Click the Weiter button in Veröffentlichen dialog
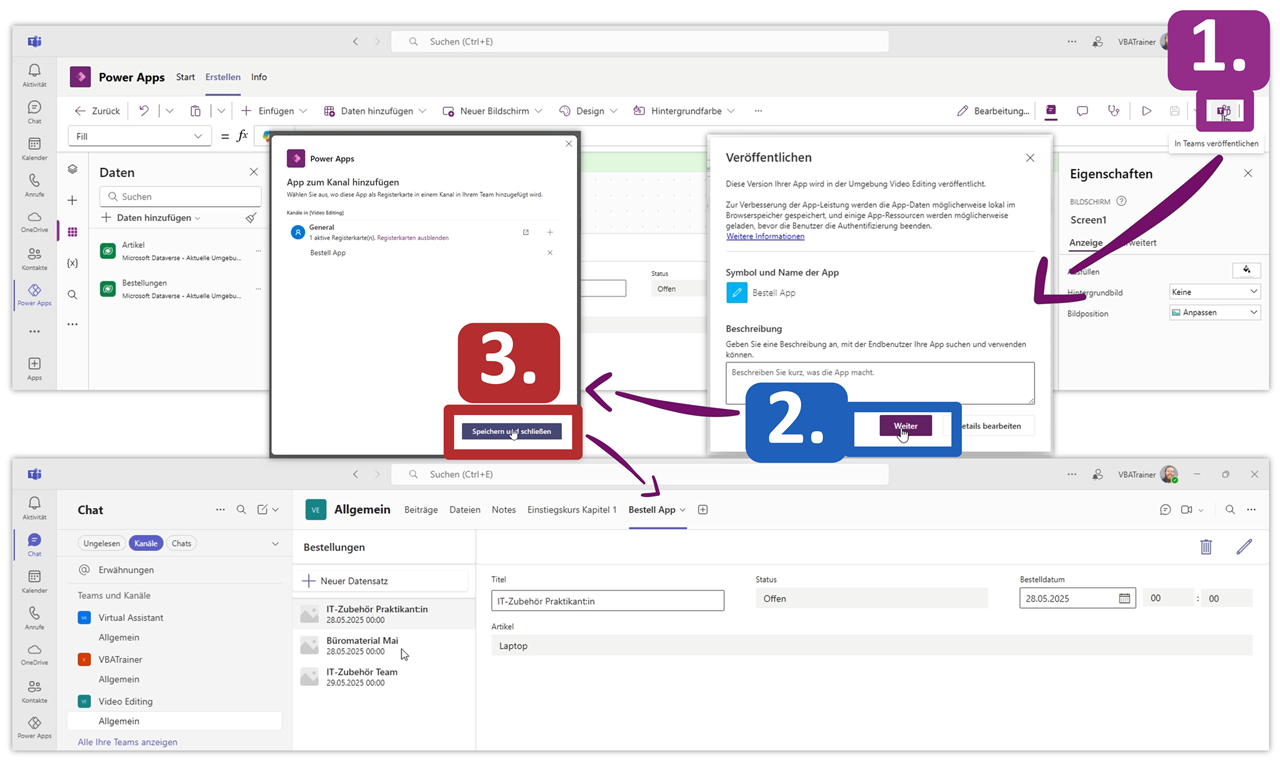Viewport: 1280px width, 760px height. [906, 426]
